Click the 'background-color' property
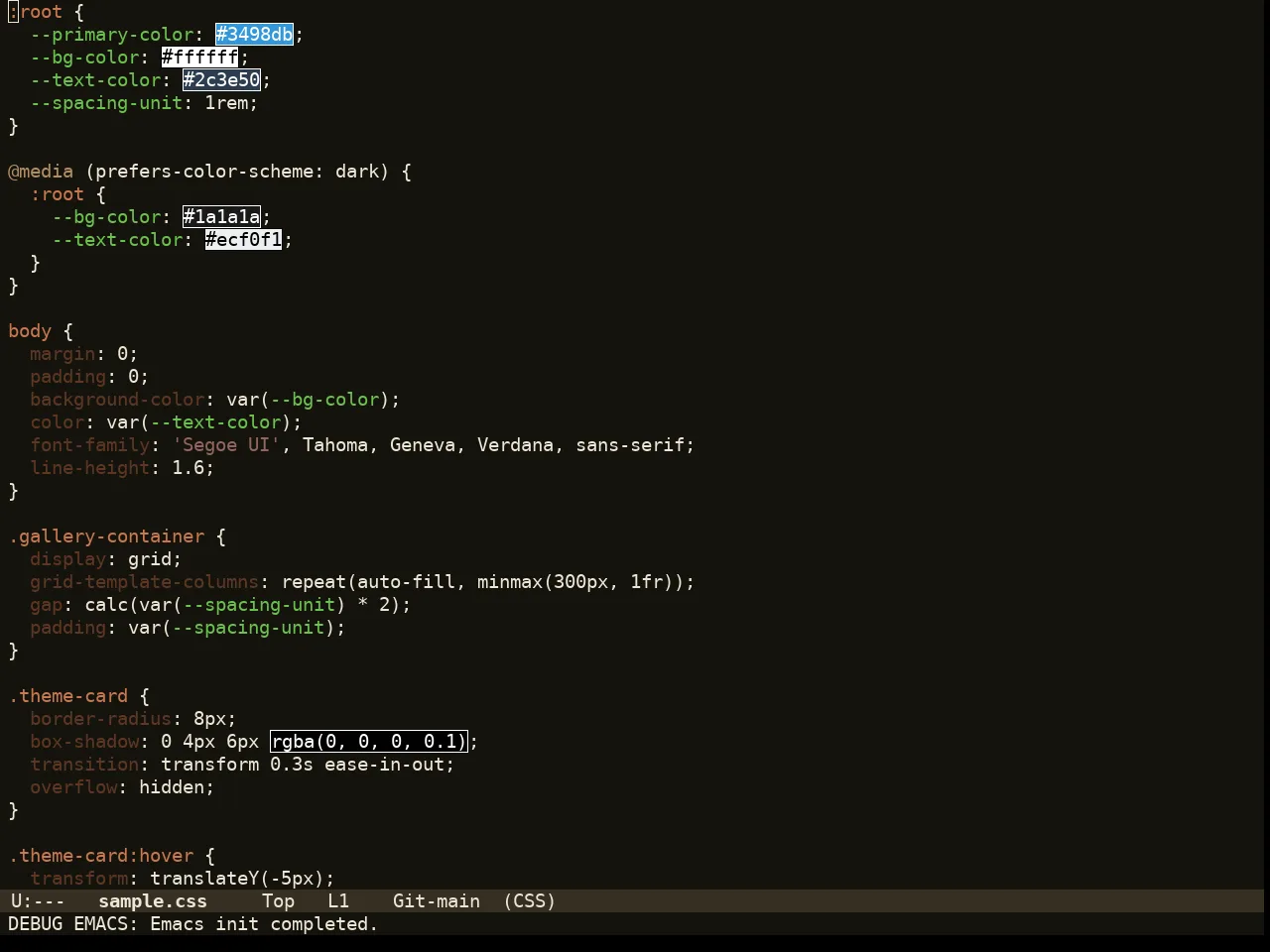 point(117,400)
